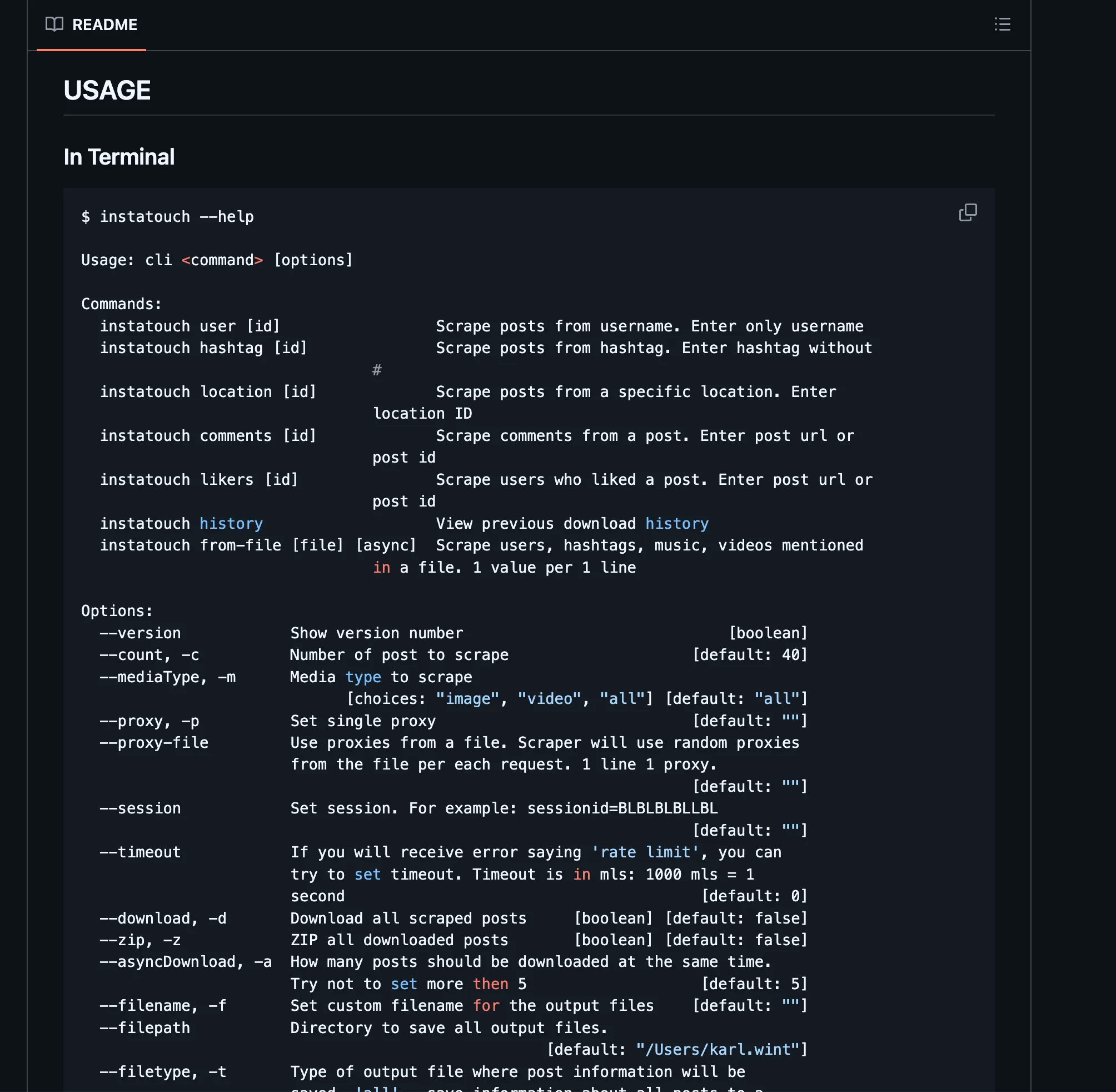Click the README book icon

(x=54, y=24)
